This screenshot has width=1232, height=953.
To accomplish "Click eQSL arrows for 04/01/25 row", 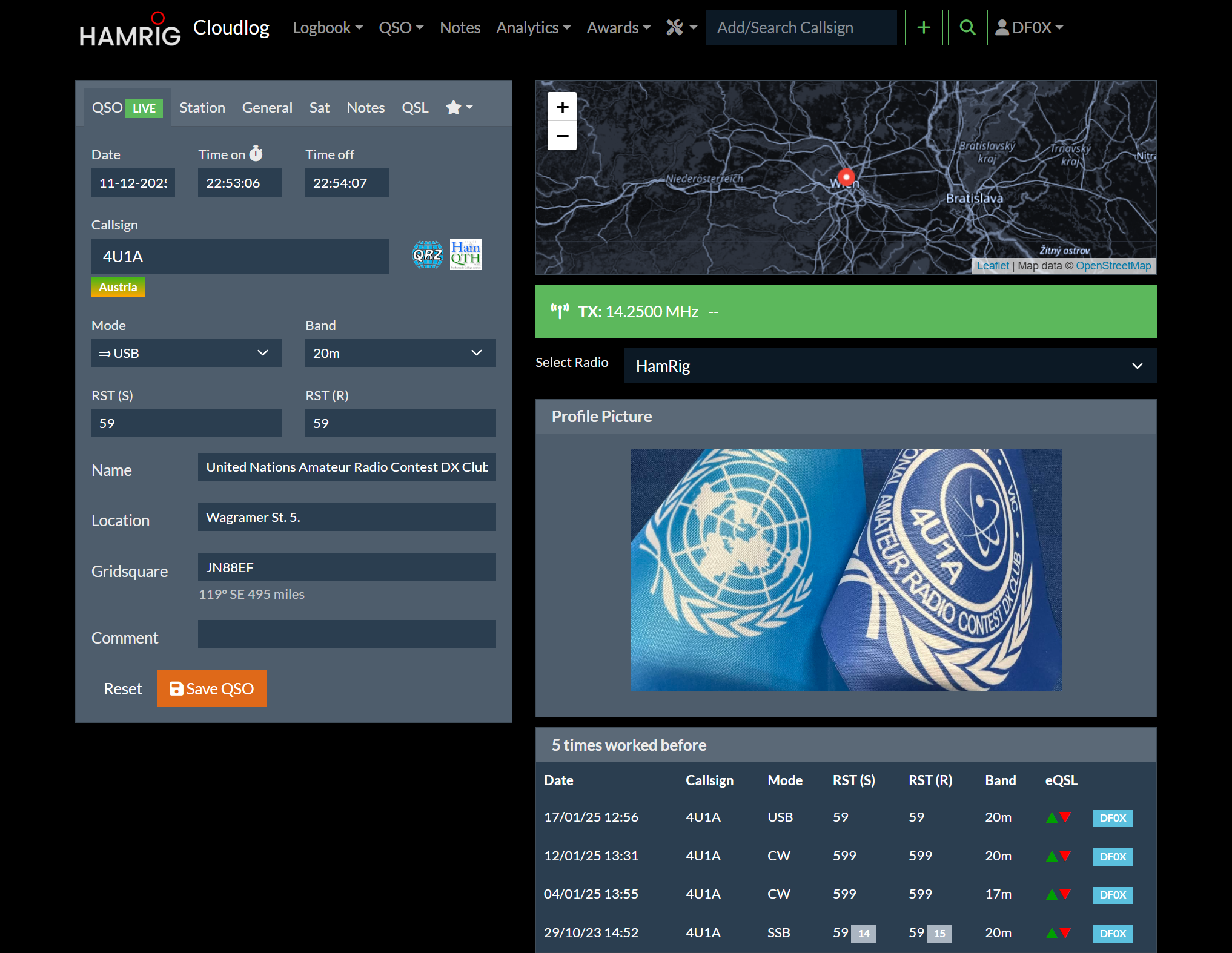I will pos(1059,894).
